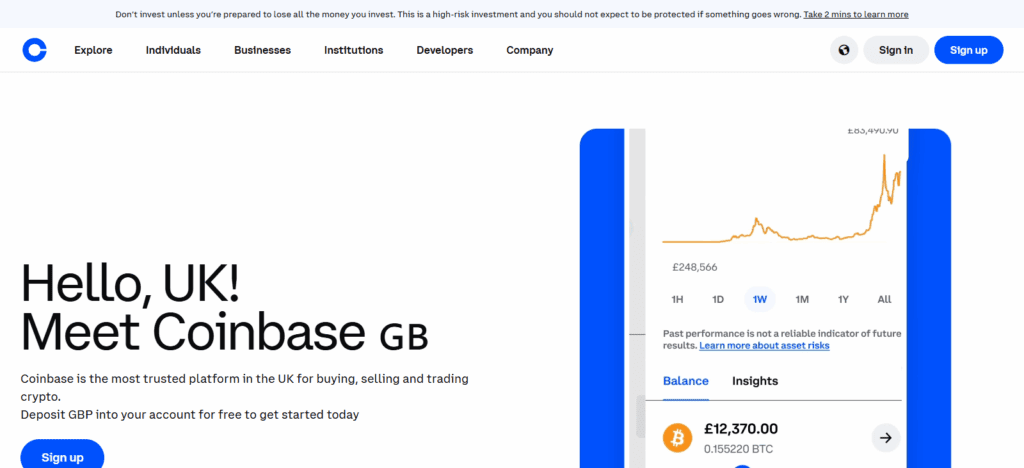1024x468 pixels.
Task: Click the 'Don't invest unless' risk warning text
Action: (x=458, y=14)
